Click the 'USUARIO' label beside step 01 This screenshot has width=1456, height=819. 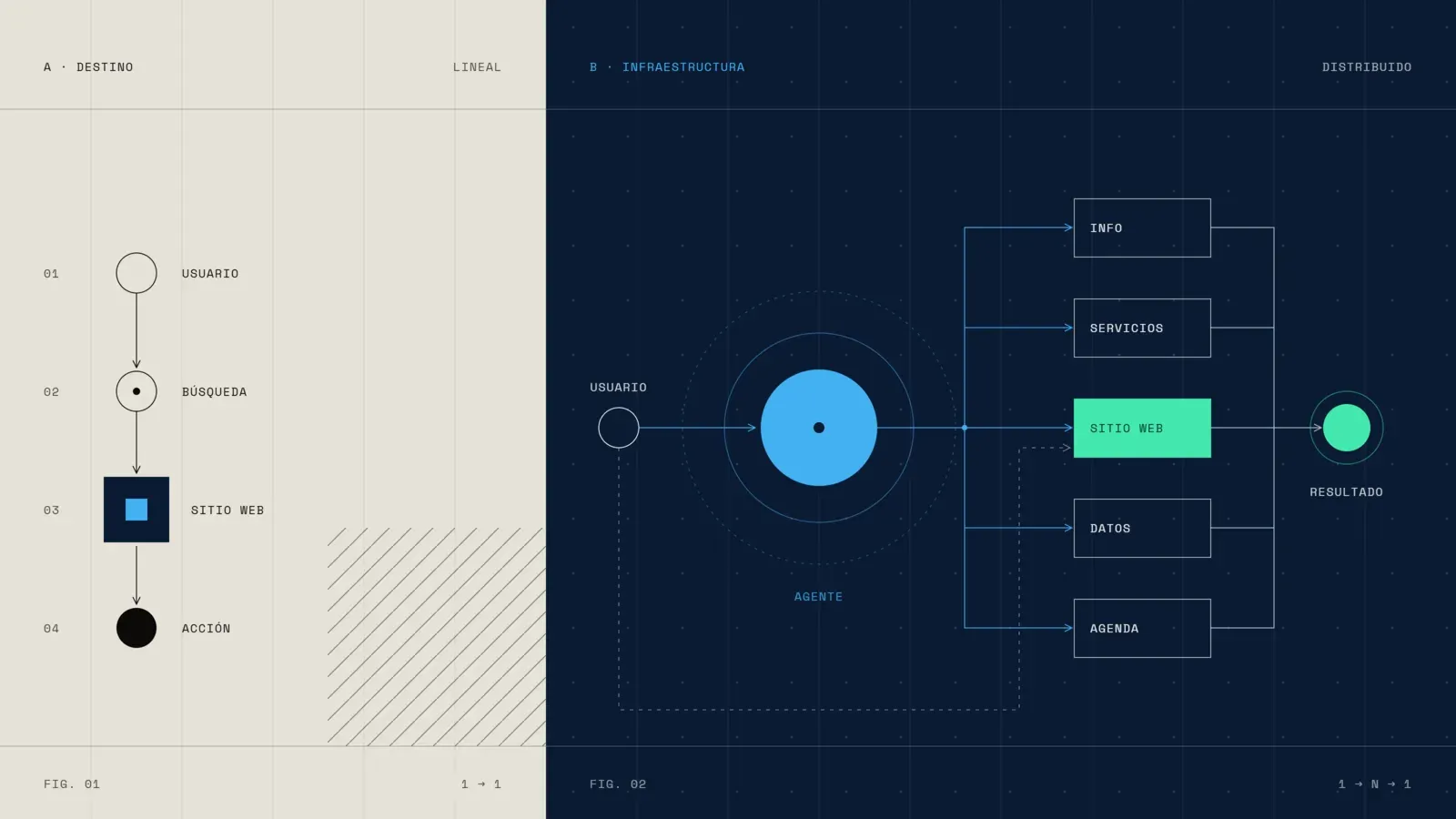pos(210,273)
